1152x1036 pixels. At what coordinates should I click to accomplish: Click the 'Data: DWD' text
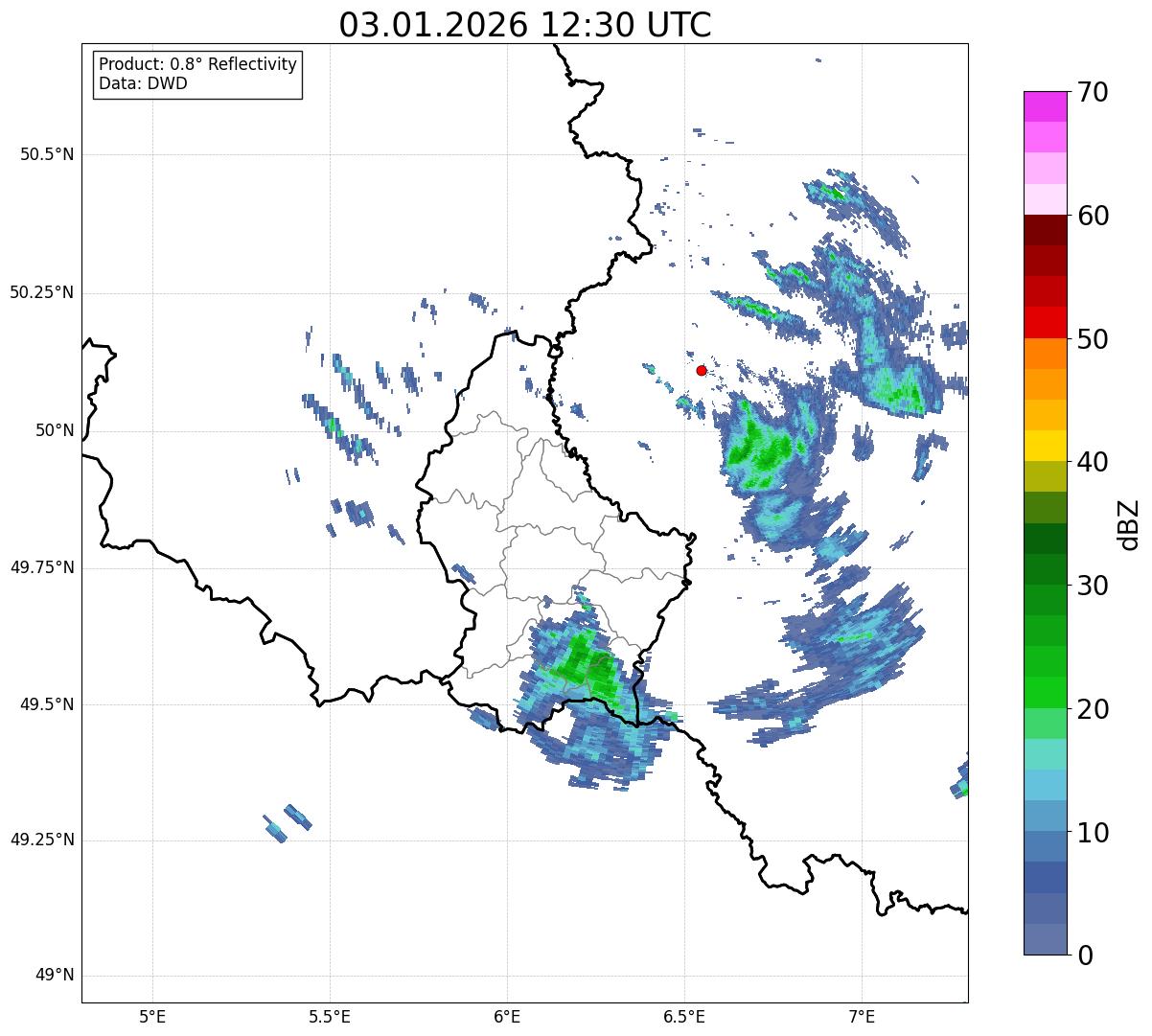(x=144, y=83)
